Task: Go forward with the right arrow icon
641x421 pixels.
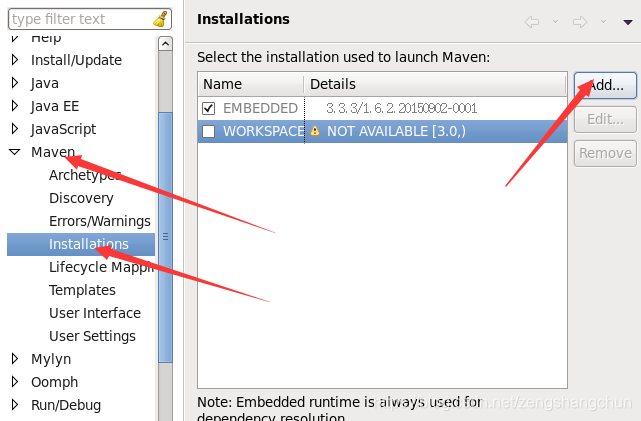Action: (x=580, y=22)
